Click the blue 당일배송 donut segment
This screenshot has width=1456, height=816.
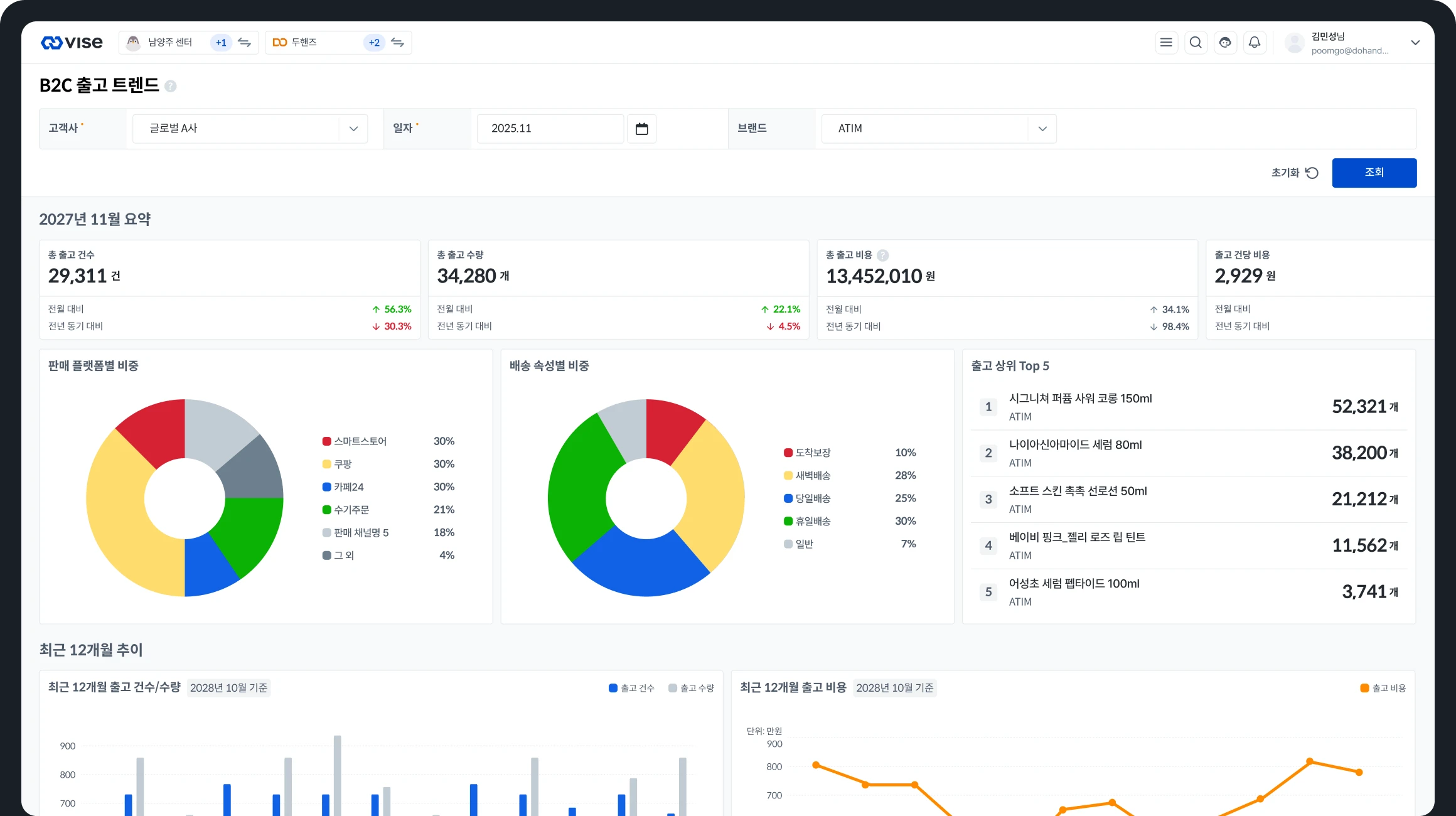tap(640, 565)
